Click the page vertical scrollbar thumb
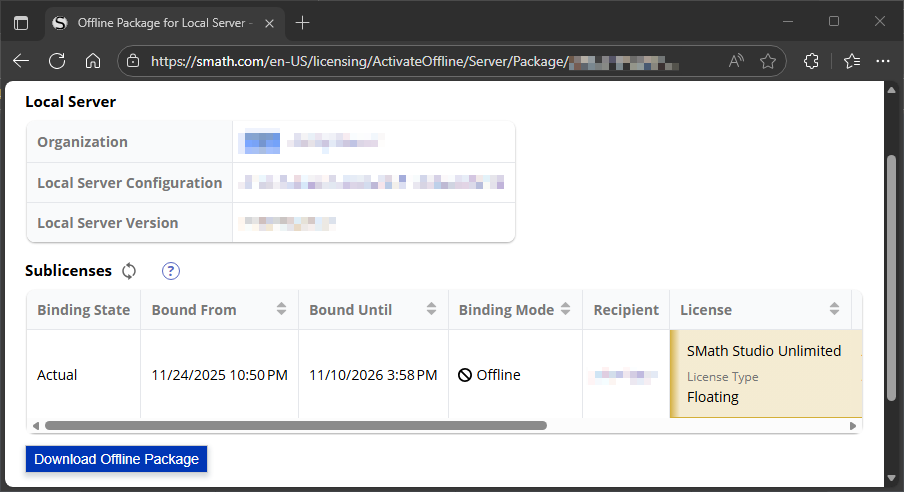This screenshot has width=904, height=492. pyautogui.click(x=891, y=278)
